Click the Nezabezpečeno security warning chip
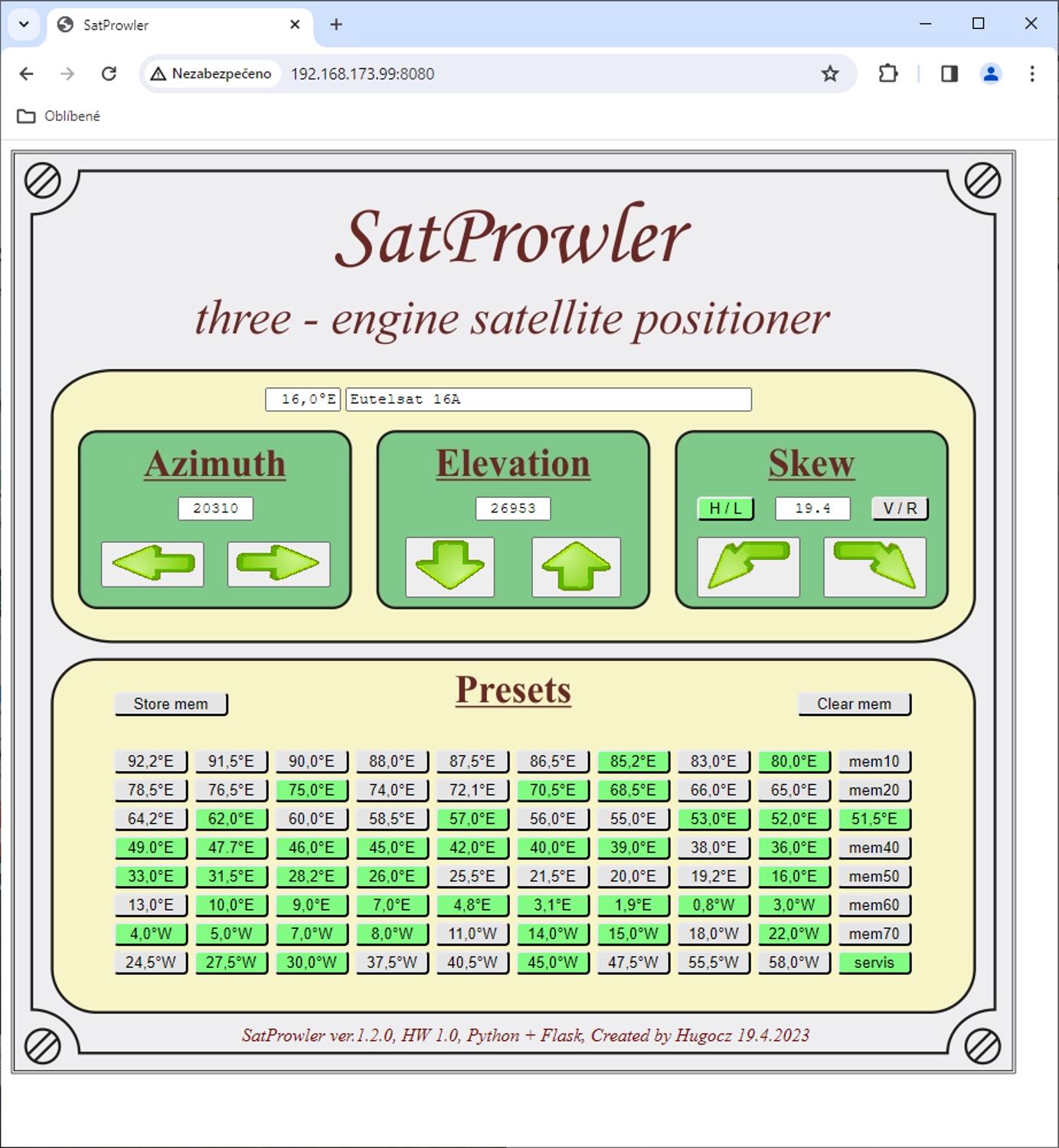Viewport: 1059px width, 1148px height. coord(211,74)
